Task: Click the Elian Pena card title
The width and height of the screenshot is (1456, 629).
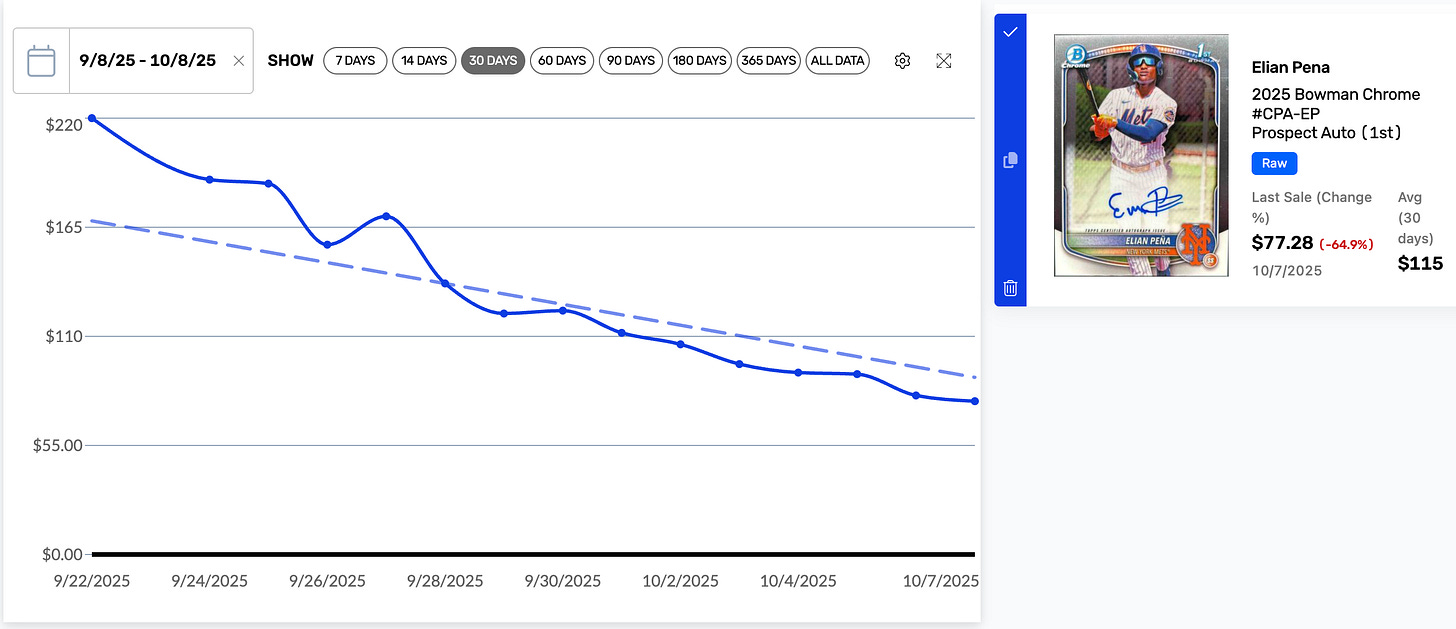Action: pyautogui.click(x=1291, y=68)
